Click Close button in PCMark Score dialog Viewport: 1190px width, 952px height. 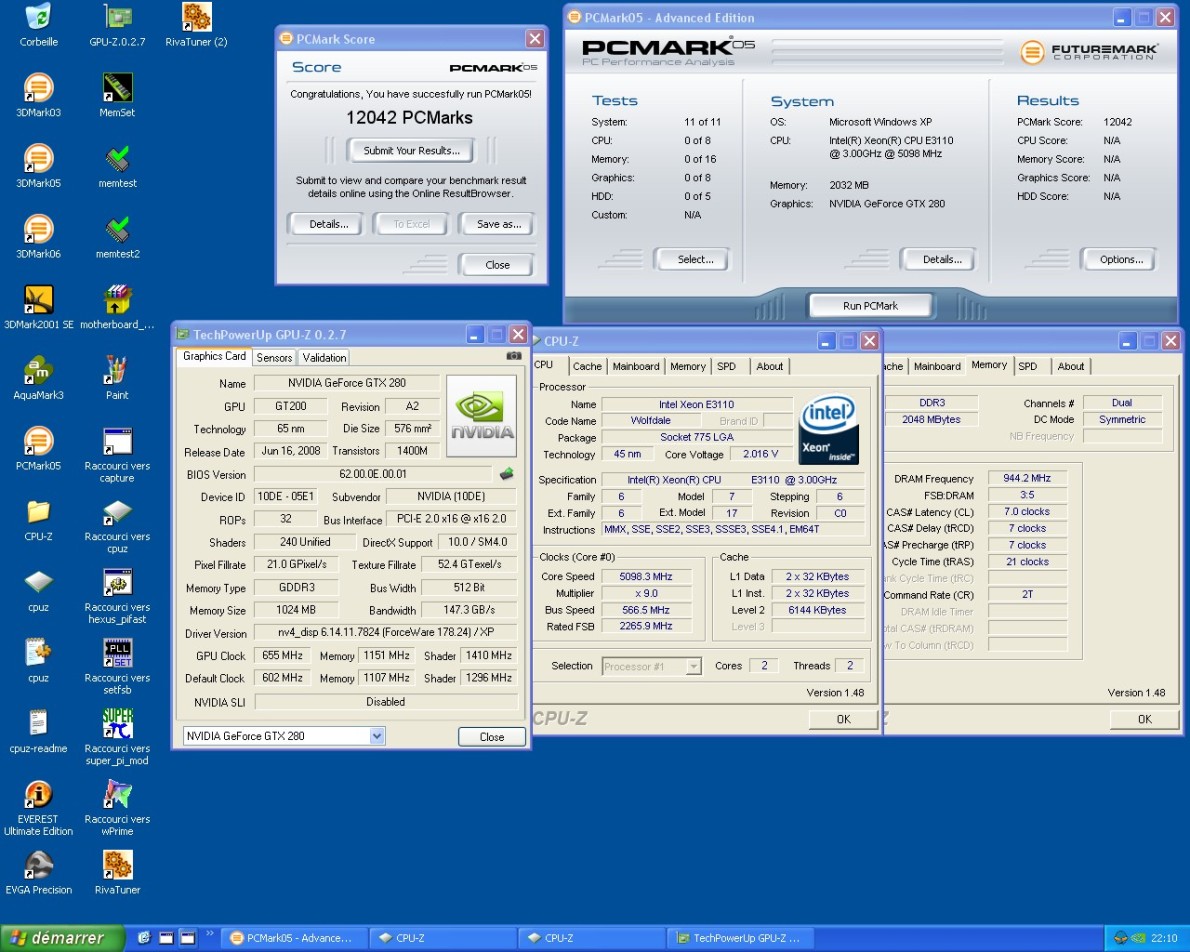click(497, 265)
